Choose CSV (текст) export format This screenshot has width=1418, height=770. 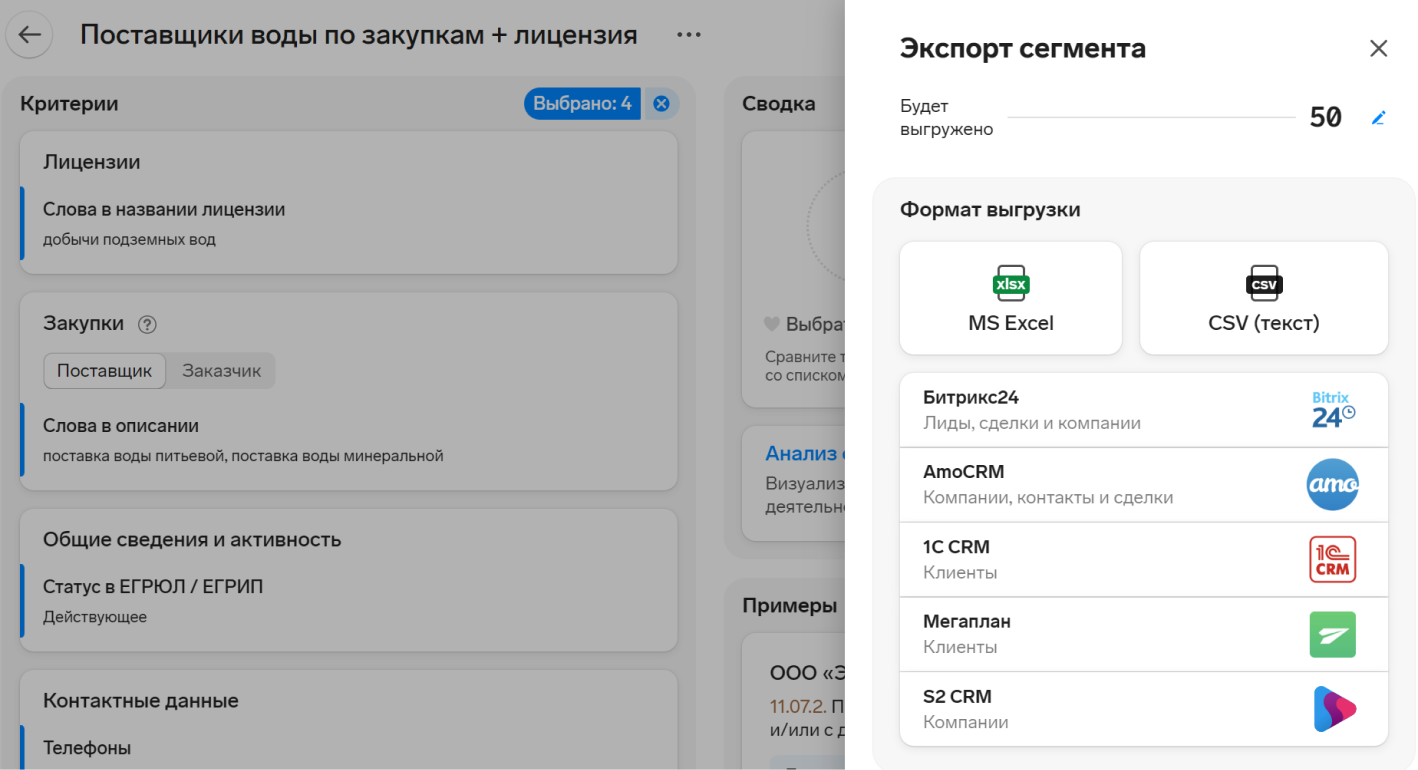click(1264, 298)
